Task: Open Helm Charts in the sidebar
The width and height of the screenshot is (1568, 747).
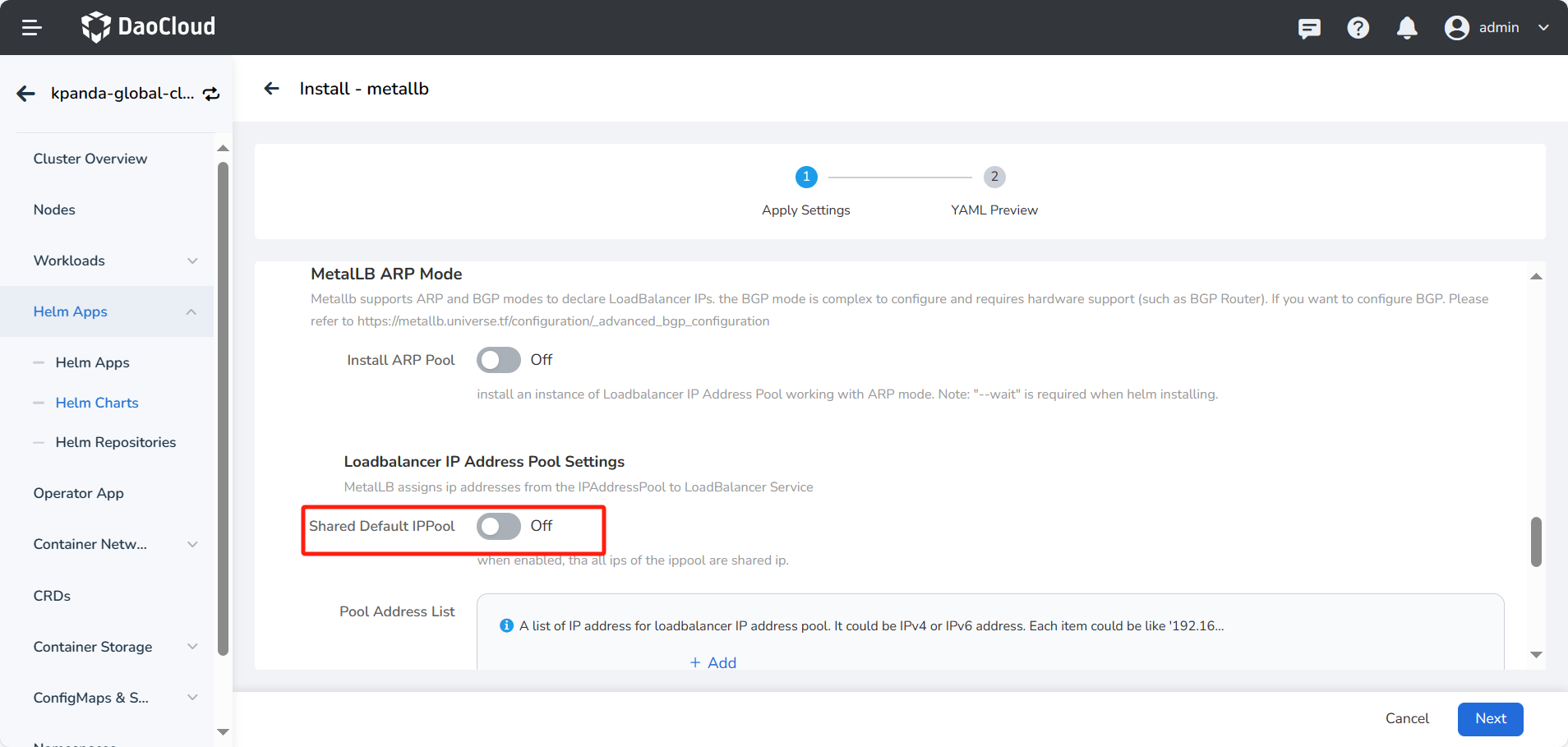Action: pos(96,403)
